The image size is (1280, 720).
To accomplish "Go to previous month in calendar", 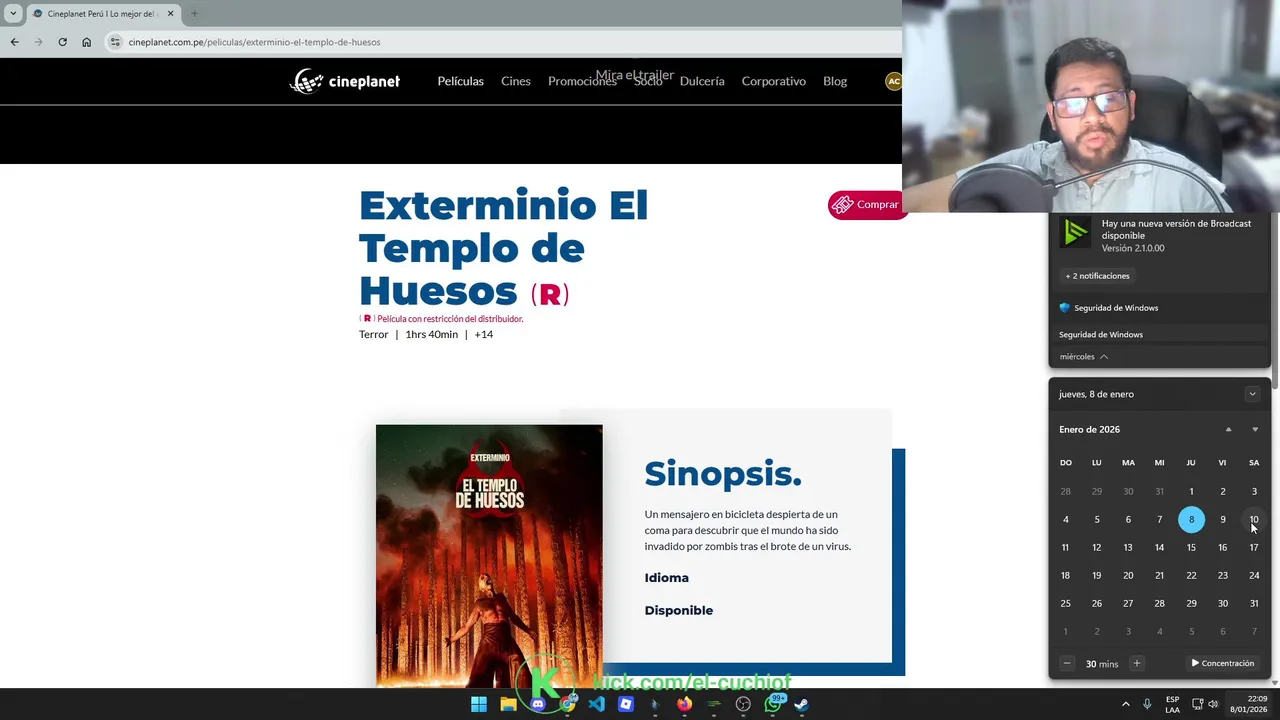I will coord(1228,429).
